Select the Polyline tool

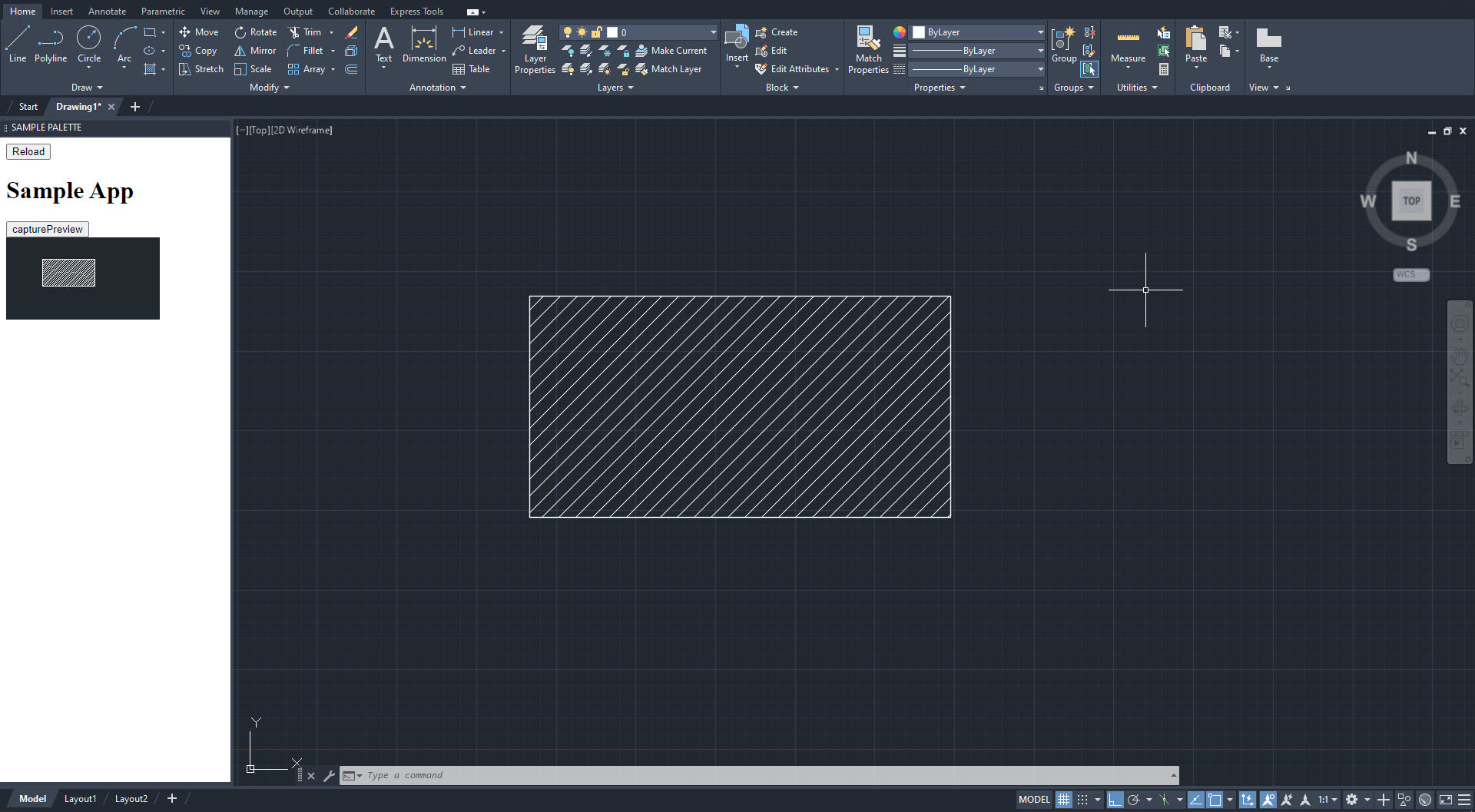(x=51, y=44)
